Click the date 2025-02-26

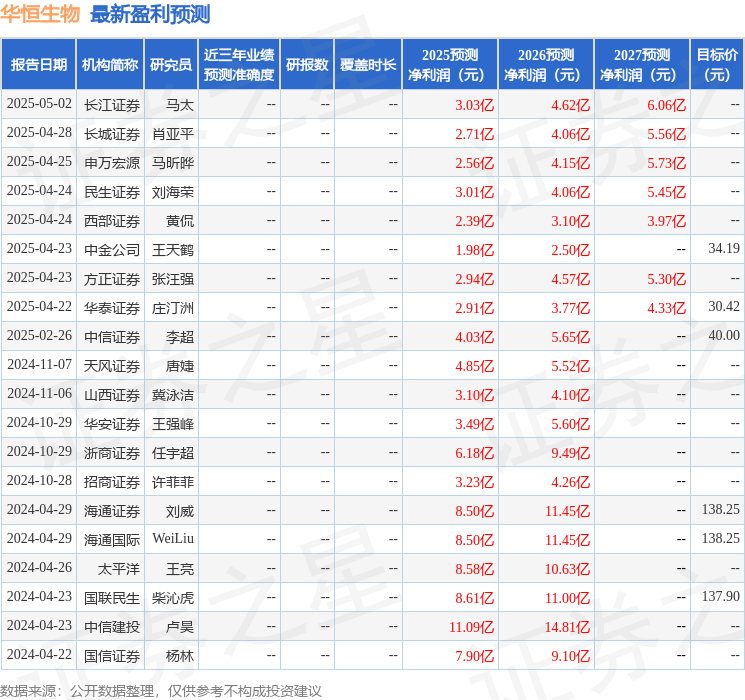(x=39, y=336)
